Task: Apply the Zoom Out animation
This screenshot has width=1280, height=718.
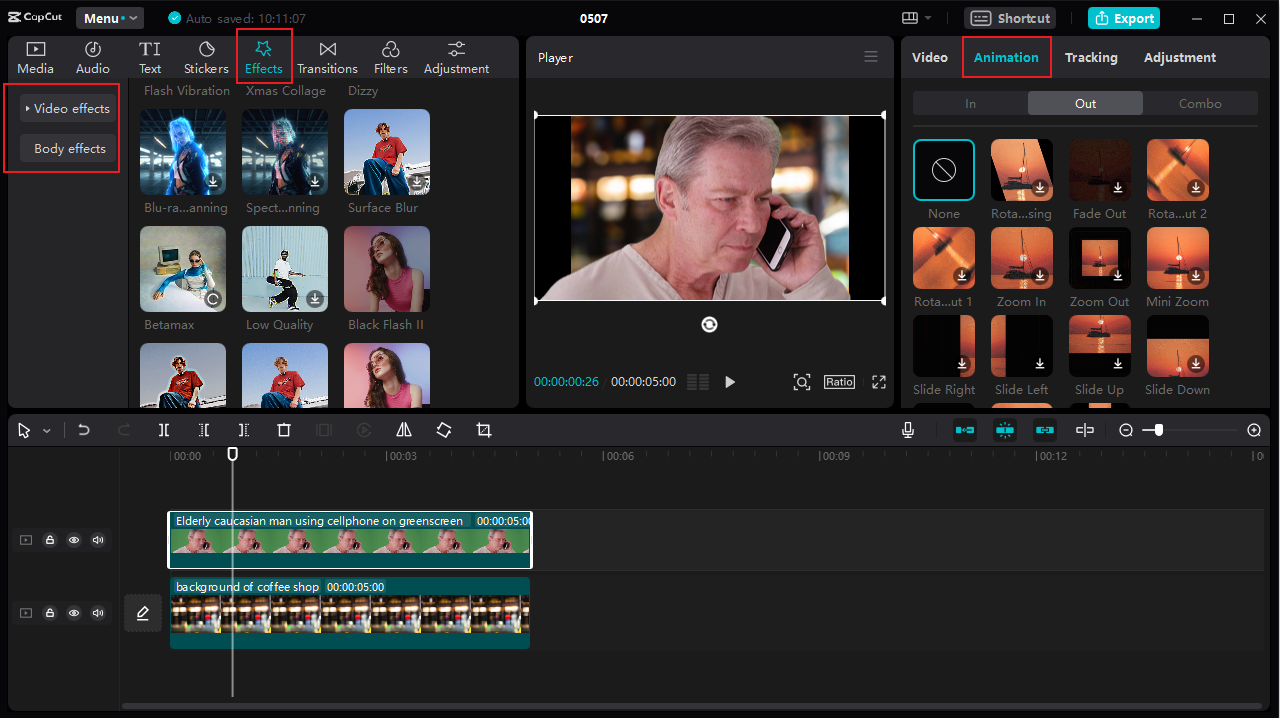Action: (x=1100, y=258)
